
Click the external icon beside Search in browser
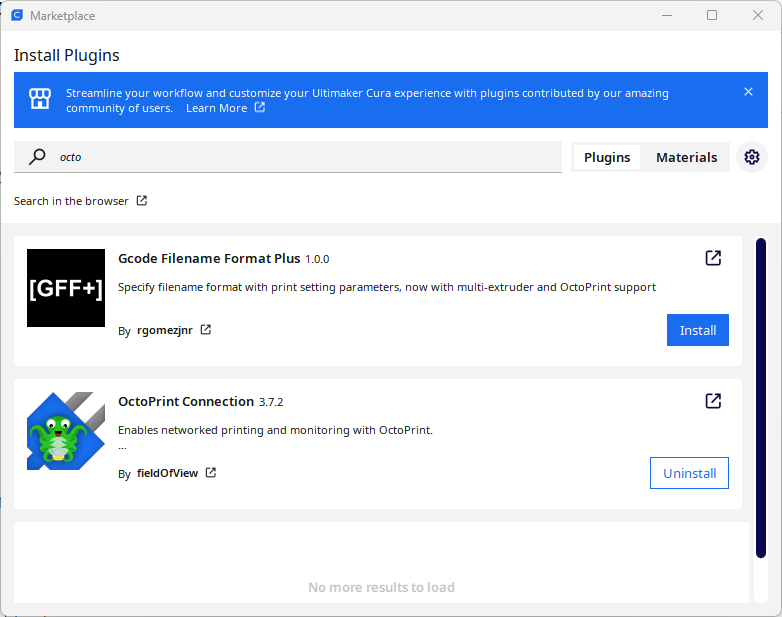pos(142,201)
